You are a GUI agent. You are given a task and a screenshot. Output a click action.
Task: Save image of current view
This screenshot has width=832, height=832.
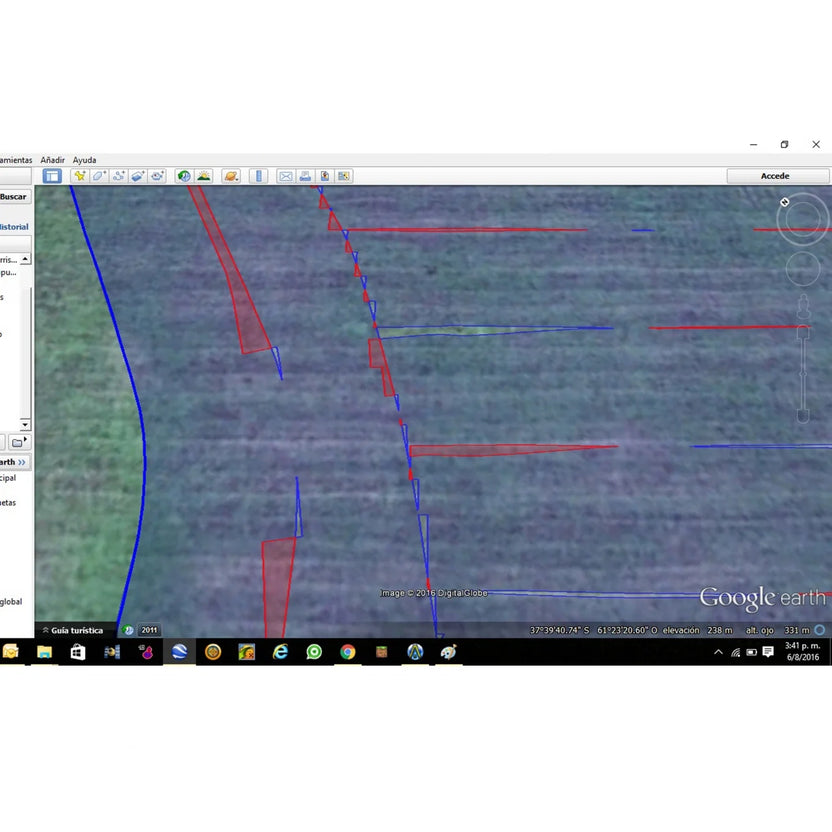(x=325, y=176)
